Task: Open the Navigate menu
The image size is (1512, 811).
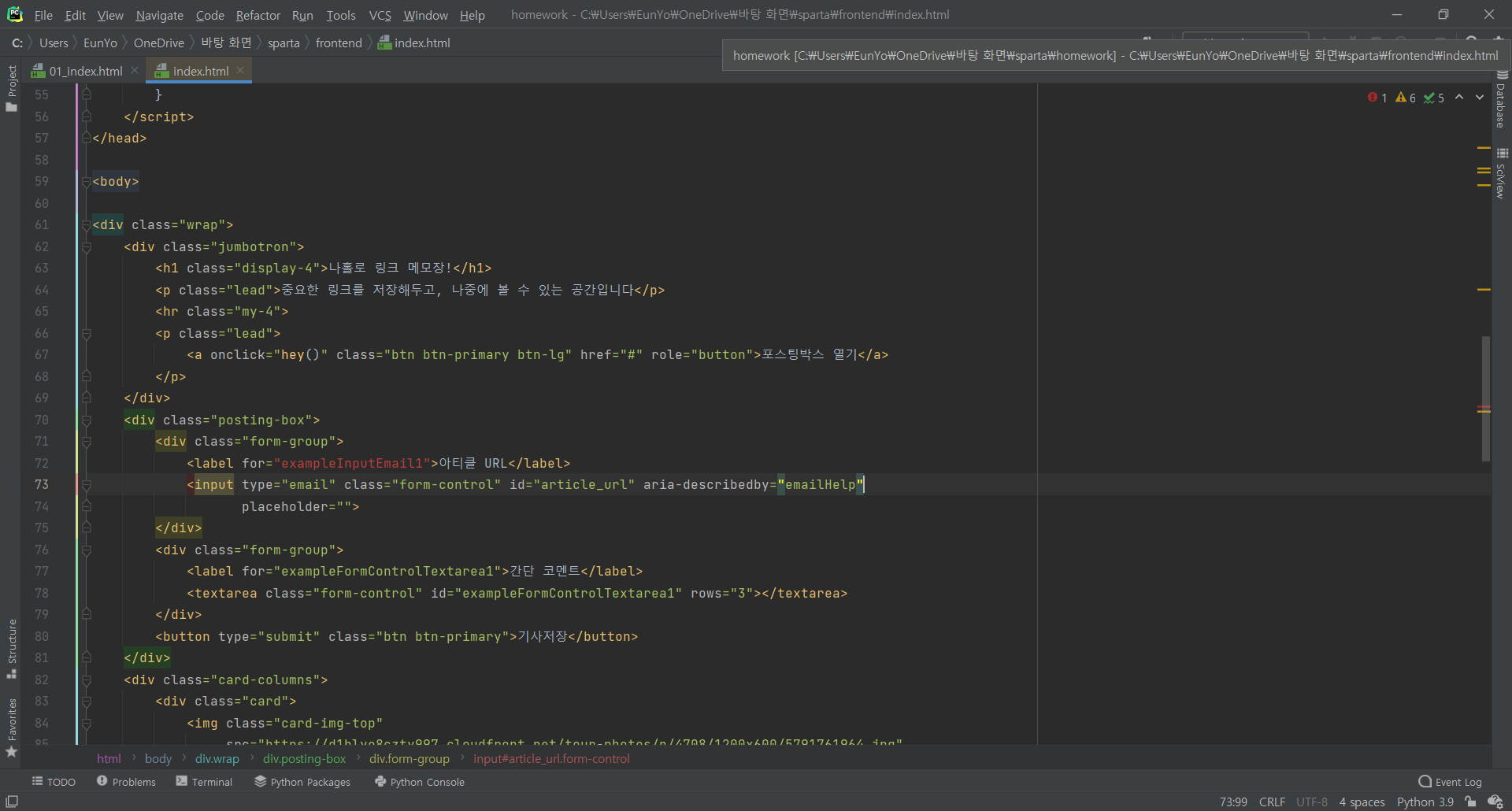Action: (159, 15)
